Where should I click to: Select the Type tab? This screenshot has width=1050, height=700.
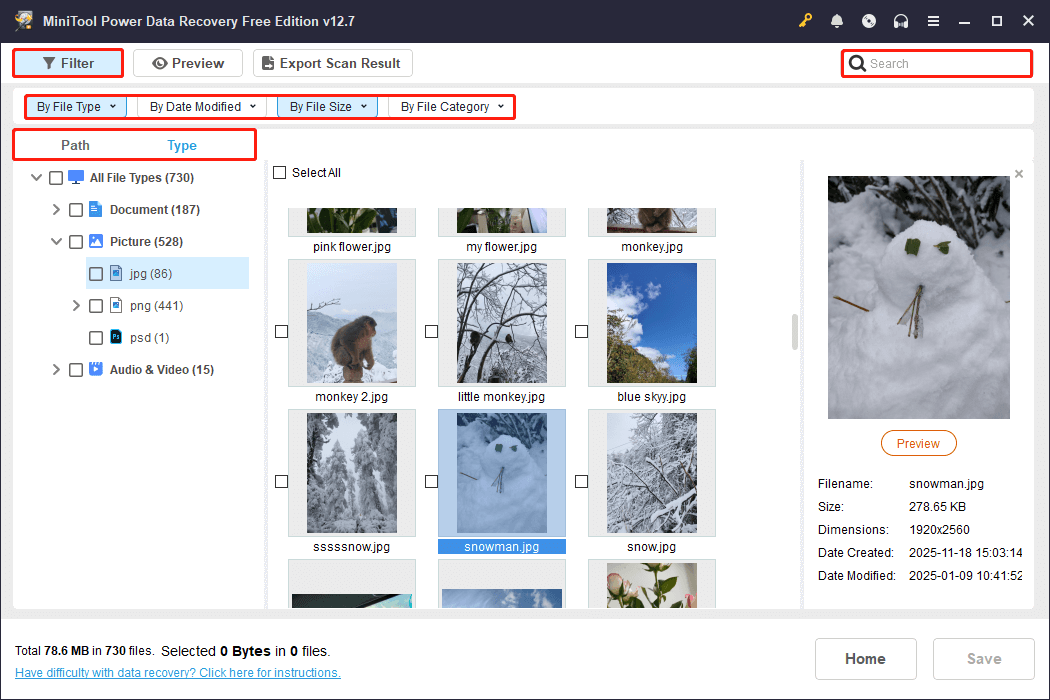point(182,146)
